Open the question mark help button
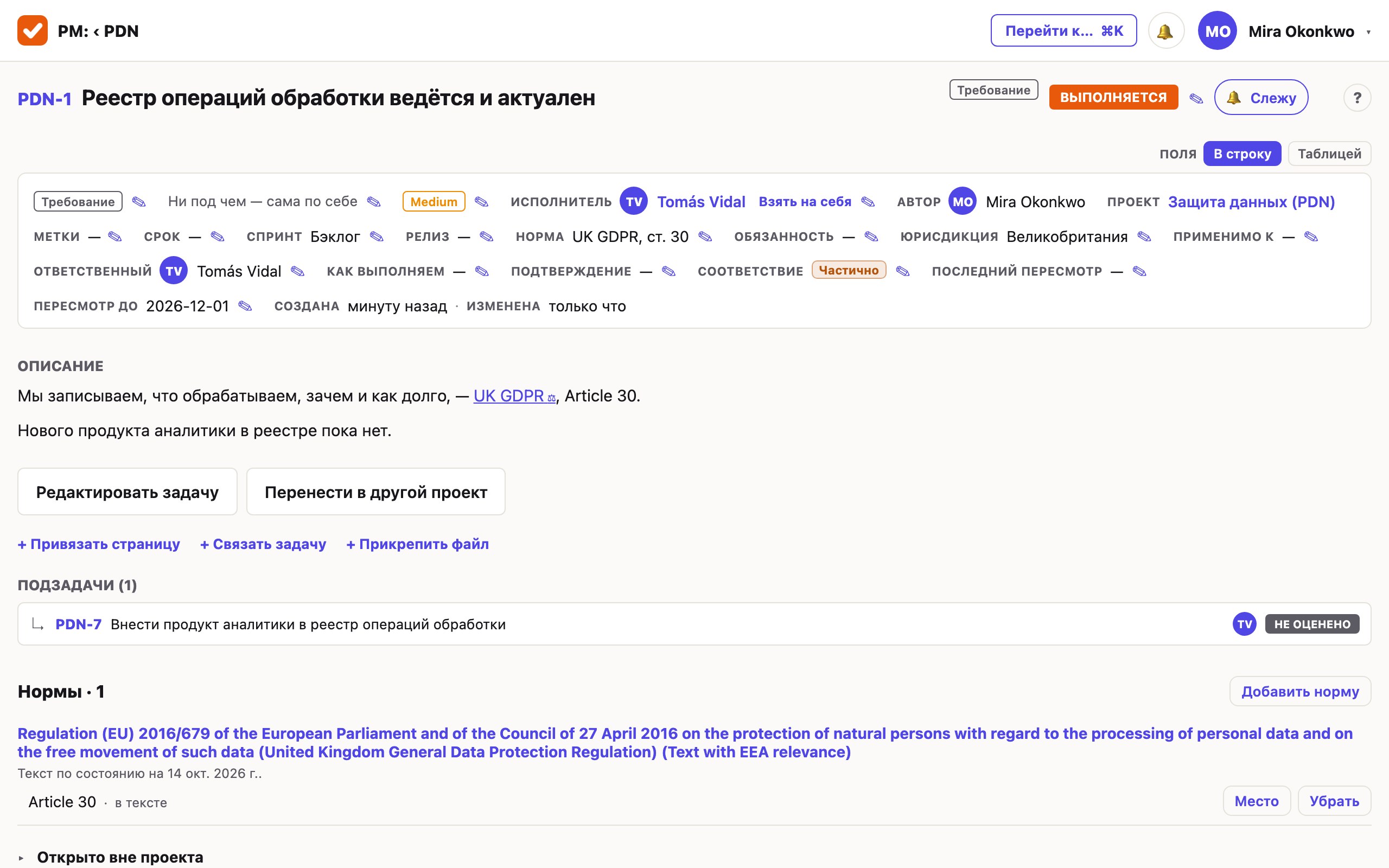 click(x=1357, y=98)
